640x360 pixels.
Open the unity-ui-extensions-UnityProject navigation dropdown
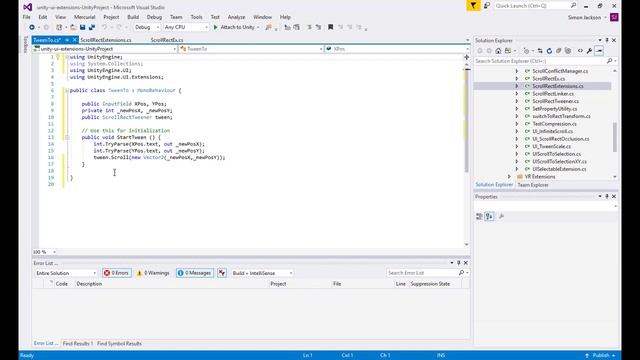[x=105, y=49]
